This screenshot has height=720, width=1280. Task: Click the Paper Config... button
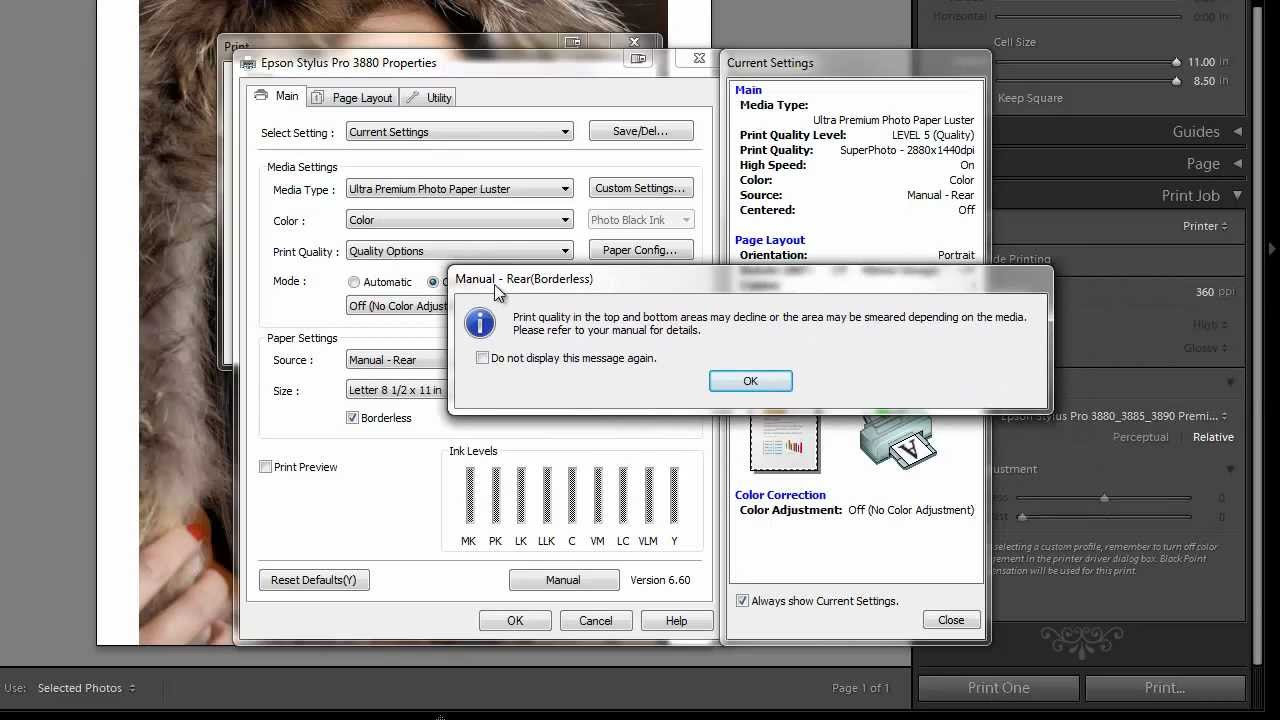tap(640, 250)
